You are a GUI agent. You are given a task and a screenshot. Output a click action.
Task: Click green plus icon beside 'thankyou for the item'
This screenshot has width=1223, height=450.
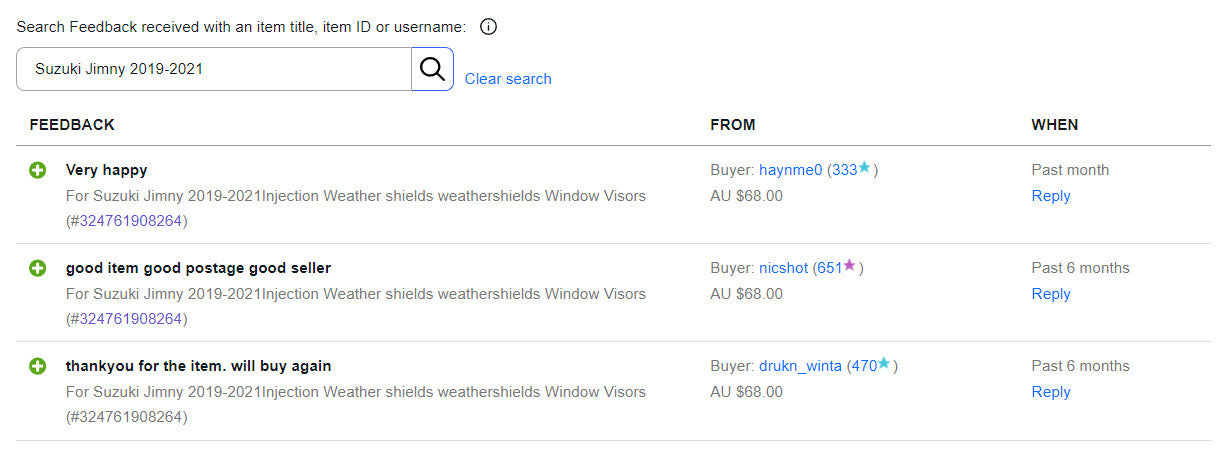[38, 366]
